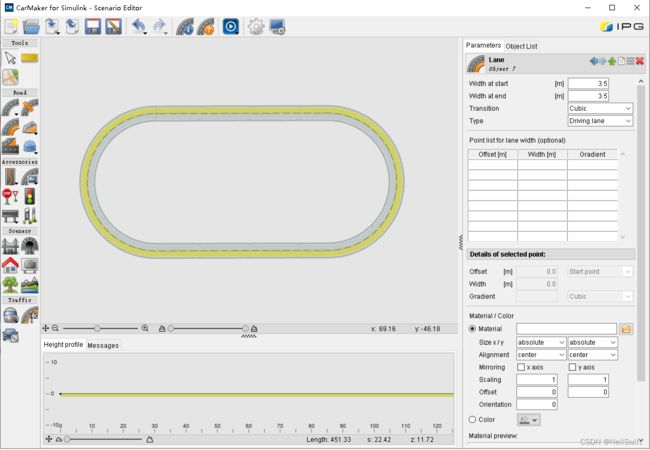
Task: Select the mountain terrain scenery tool
Action: point(30,285)
